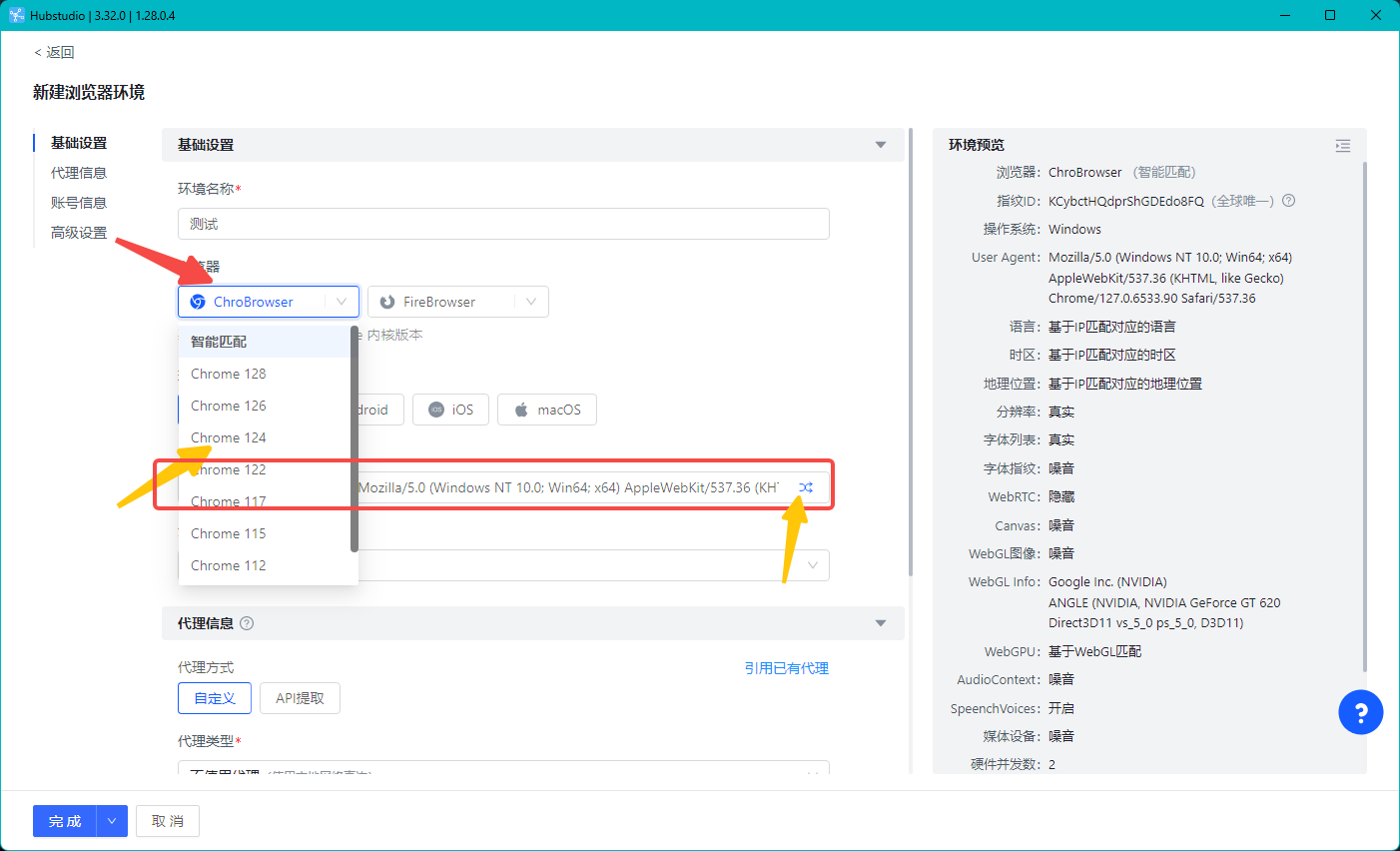
Task: Select the macOS operating system option
Action: click(x=546, y=410)
